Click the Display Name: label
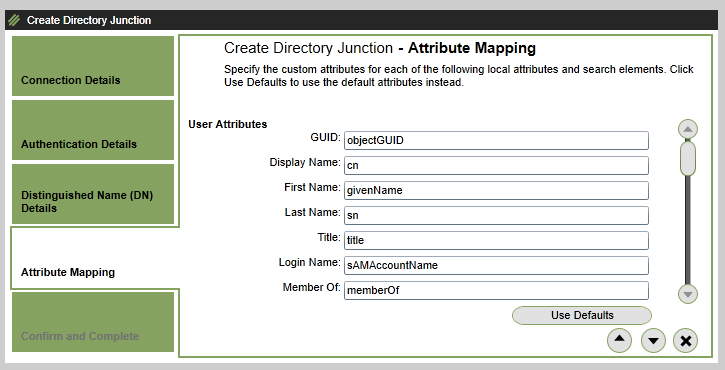 click(305, 163)
